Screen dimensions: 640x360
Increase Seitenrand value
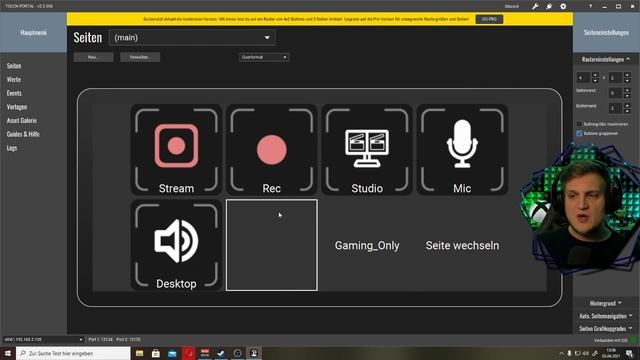(x=627, y=90)
